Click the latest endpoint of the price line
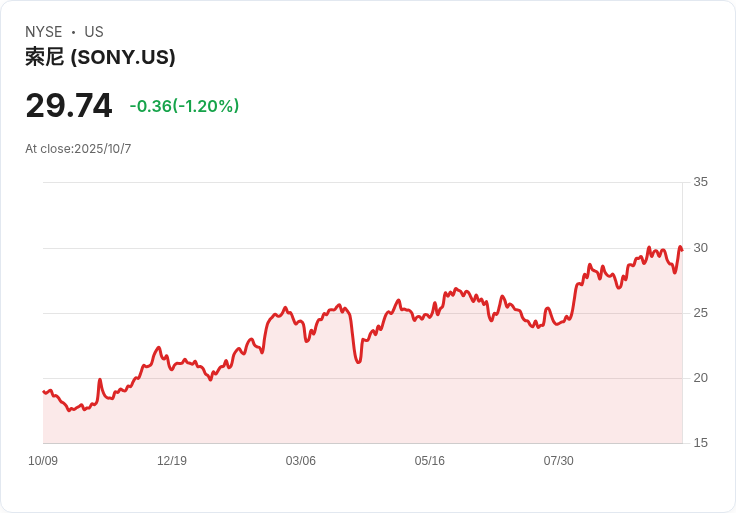The height and width of the screenshot is (513, 736). tap(681, 248)
